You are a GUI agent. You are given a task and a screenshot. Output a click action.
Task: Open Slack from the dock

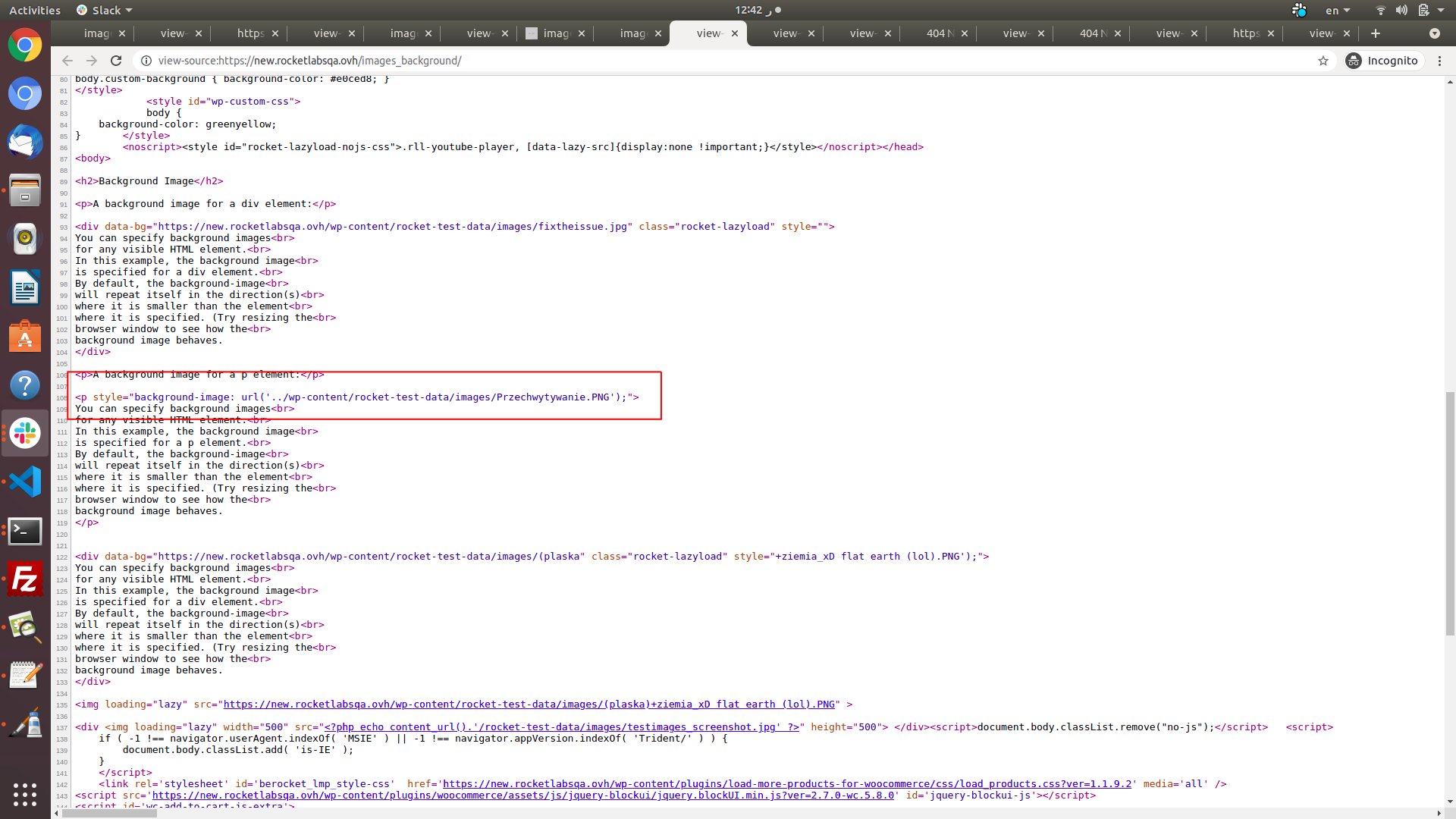[25, 433]
